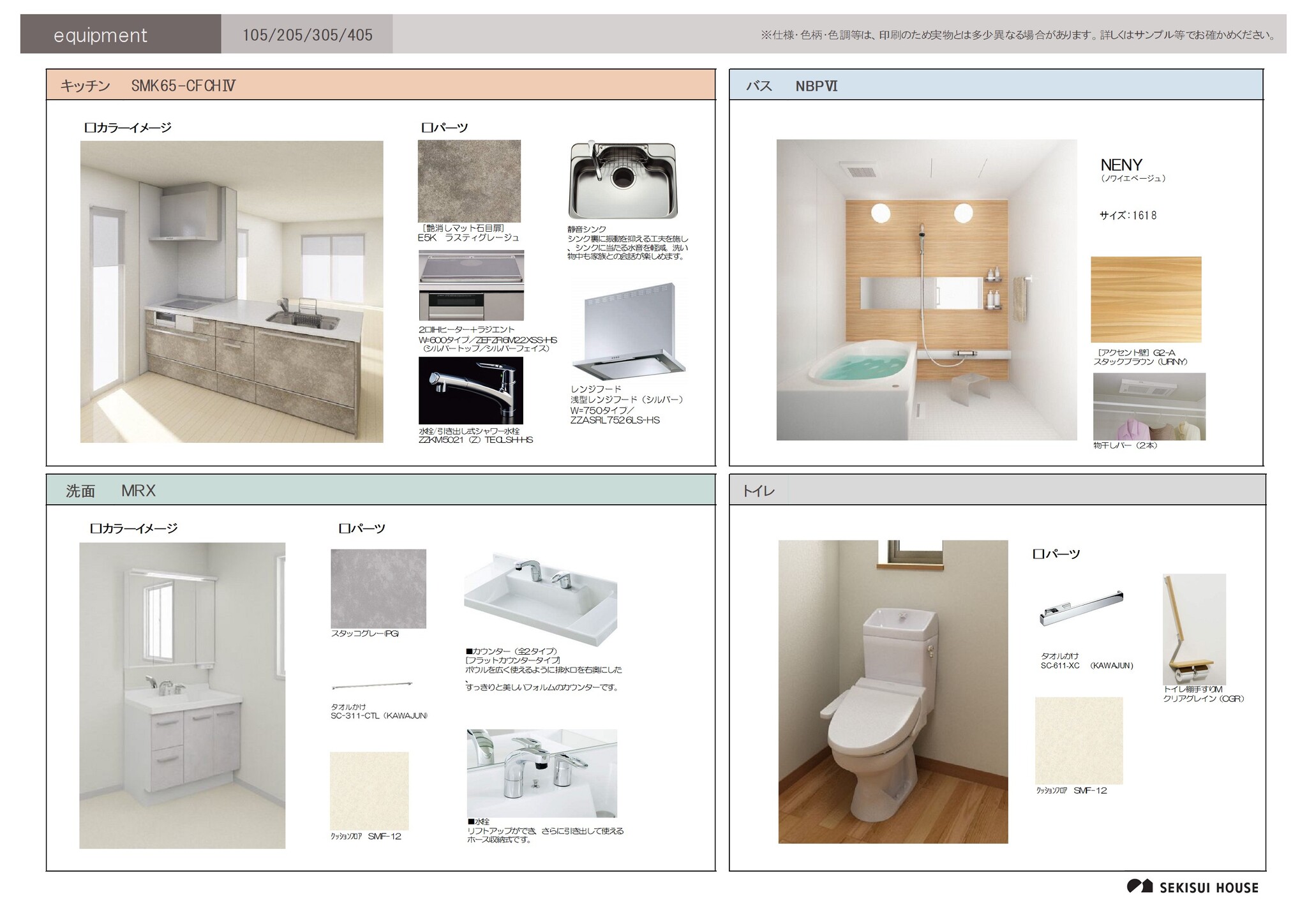Image resolution: width=1307 pixels, height=924 pixels.
Task: Click the laundry drying bar image
Action: [1149, 406]
